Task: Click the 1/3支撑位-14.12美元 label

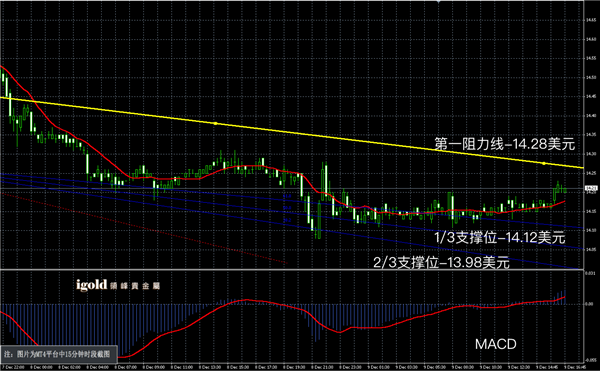Action: pyautogui.click(x=500, y=238)
